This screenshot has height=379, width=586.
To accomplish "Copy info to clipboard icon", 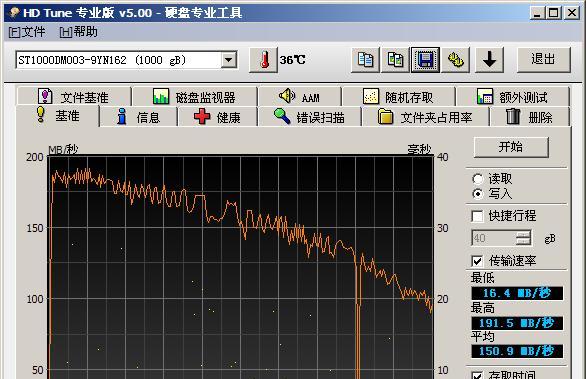I will click(x=365, y=60).
